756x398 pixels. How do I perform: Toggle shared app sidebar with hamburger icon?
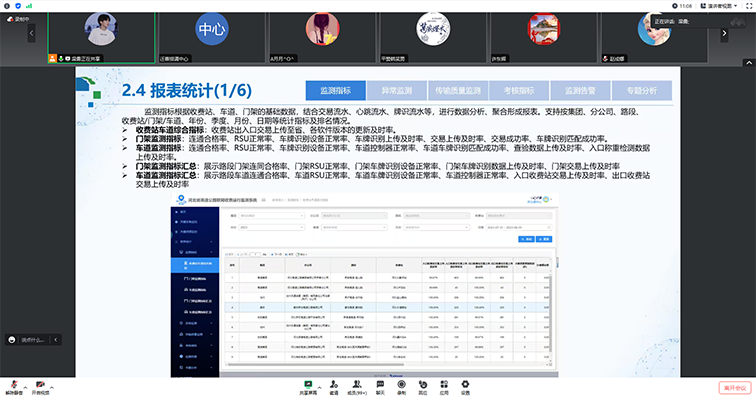[263, 200]
